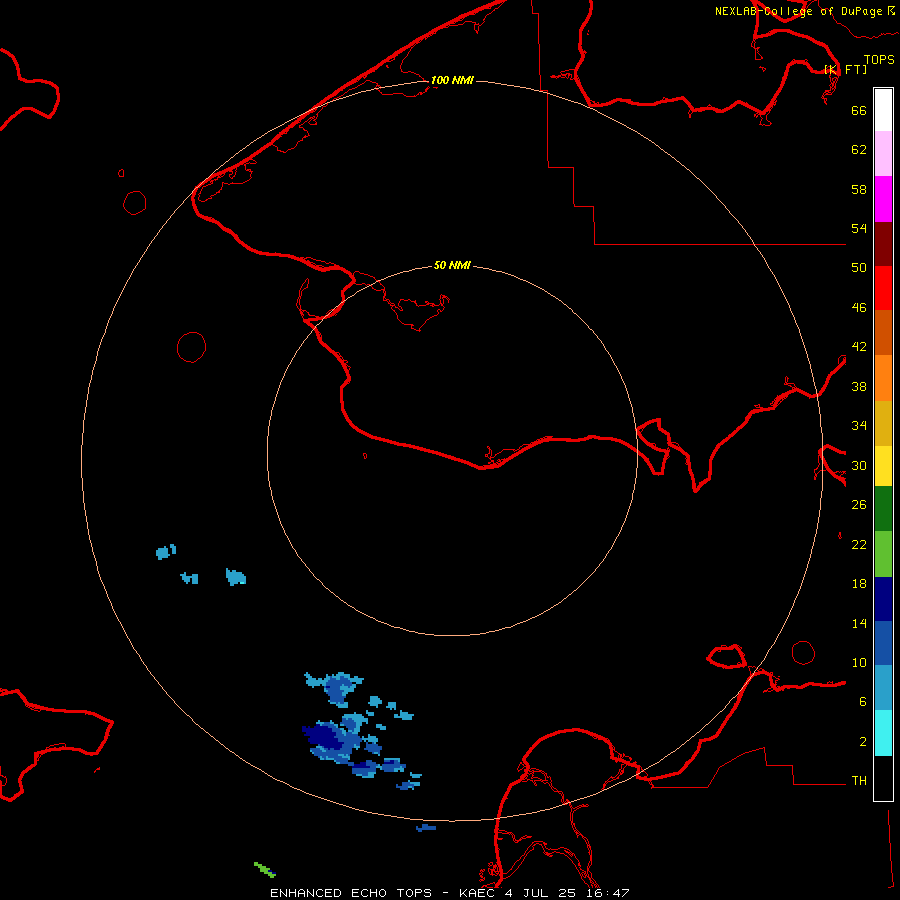Click the light pink legend swatch
The height and width of the screenshot is (900, 900).
(x=883, y=154)
